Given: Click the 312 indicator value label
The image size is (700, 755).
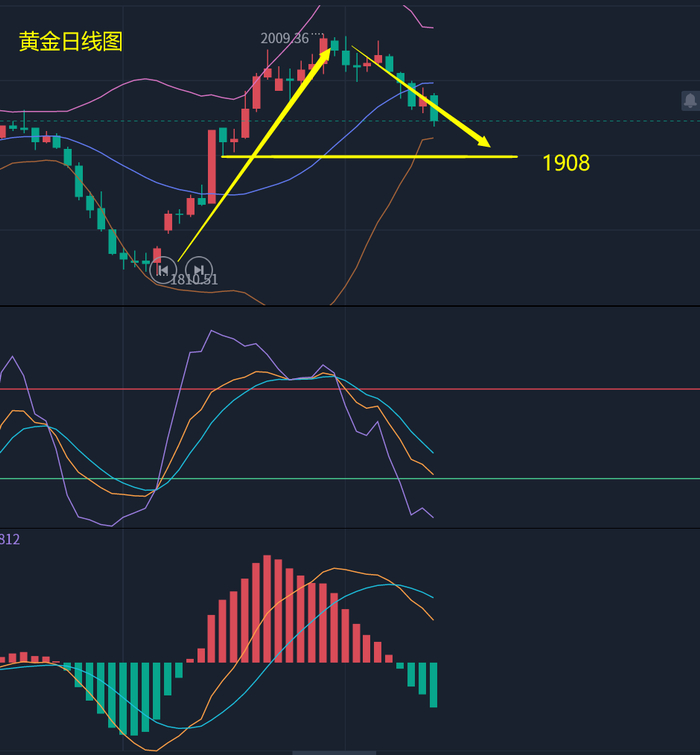Looking at the screenshot, I should 10,539.
